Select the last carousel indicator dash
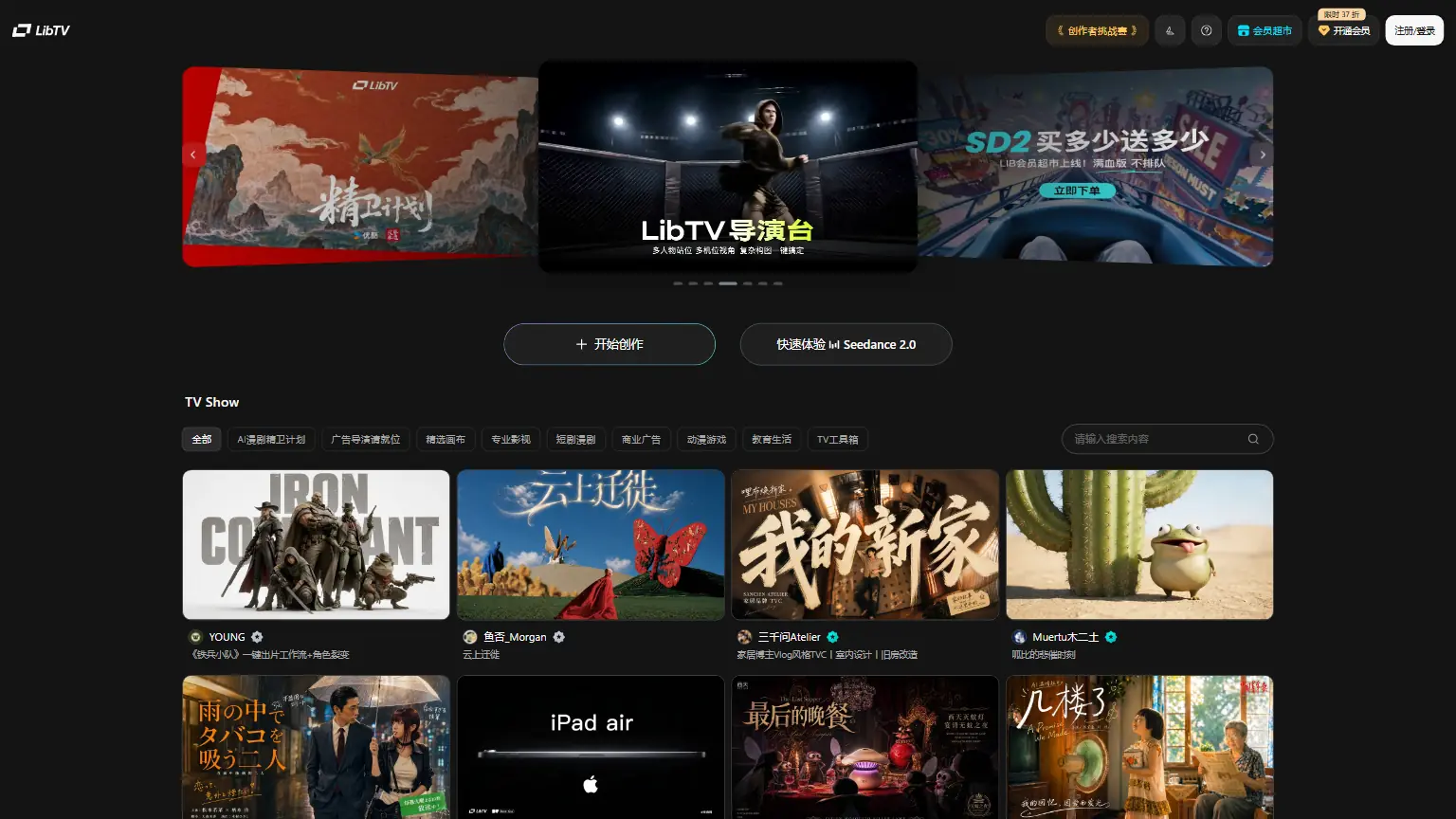1456x819 pixels. 778,283
